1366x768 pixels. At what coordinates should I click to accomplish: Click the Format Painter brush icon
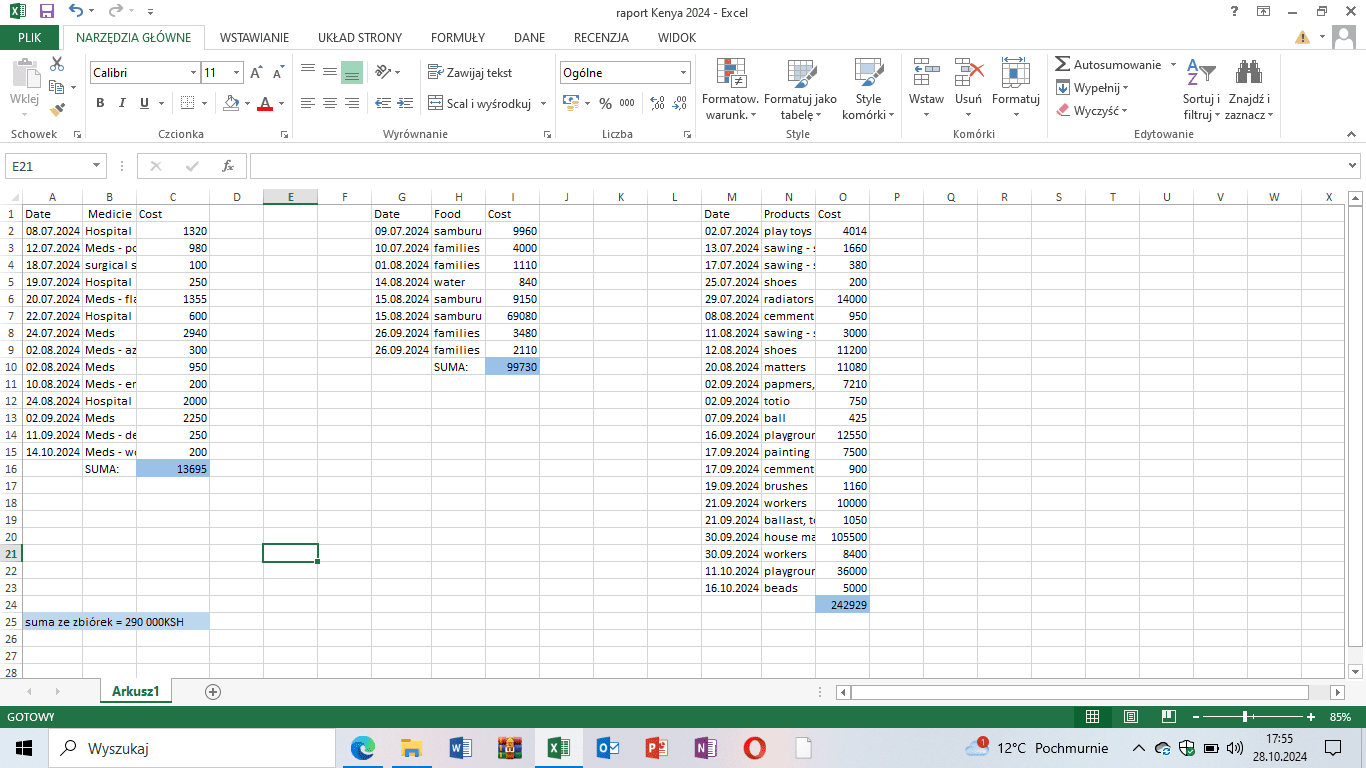[57, 110]
